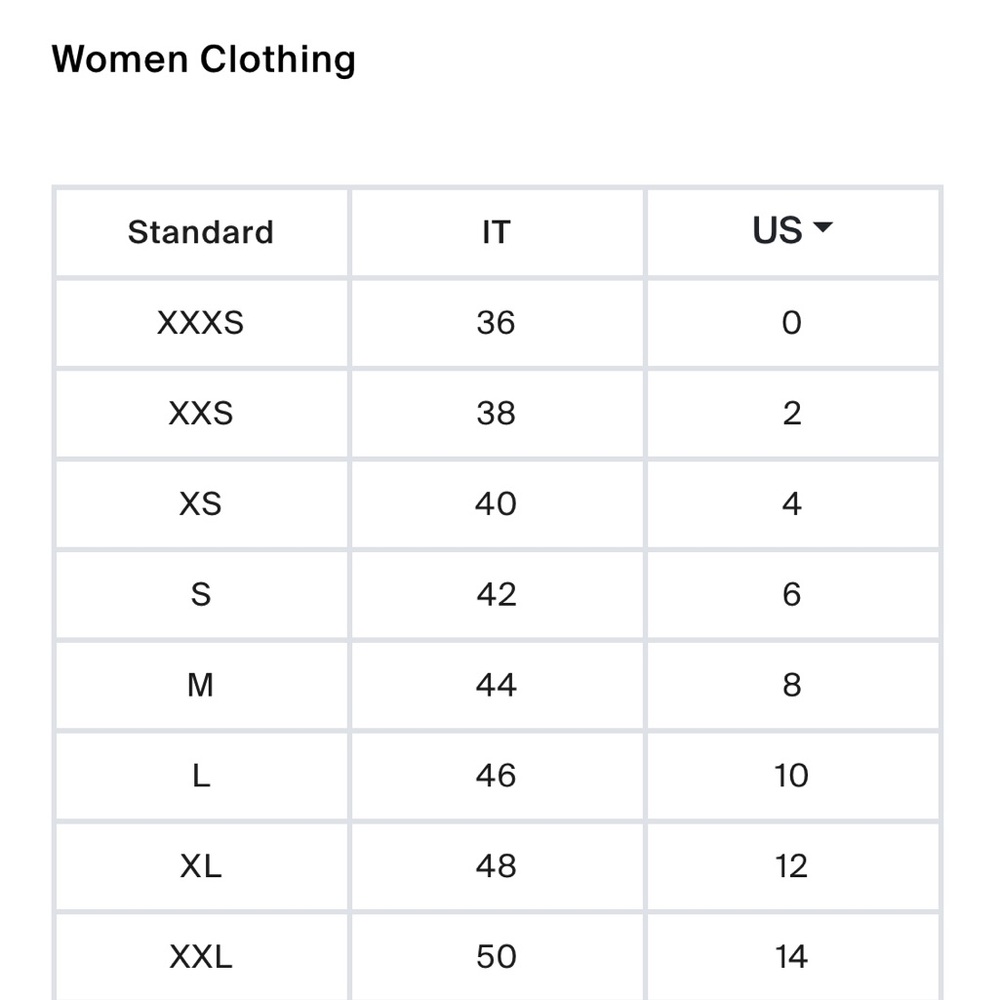Click the XXL size row label

tap(200, 957)
